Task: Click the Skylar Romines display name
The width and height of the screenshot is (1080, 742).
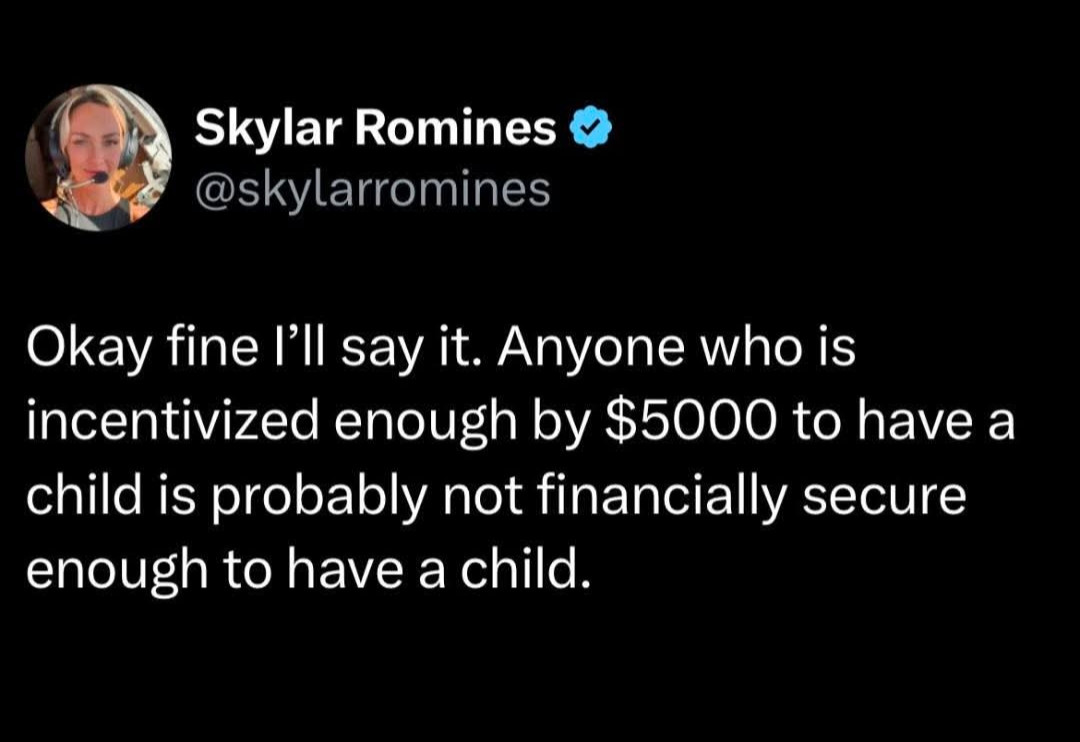Action: tap(375, 128)
